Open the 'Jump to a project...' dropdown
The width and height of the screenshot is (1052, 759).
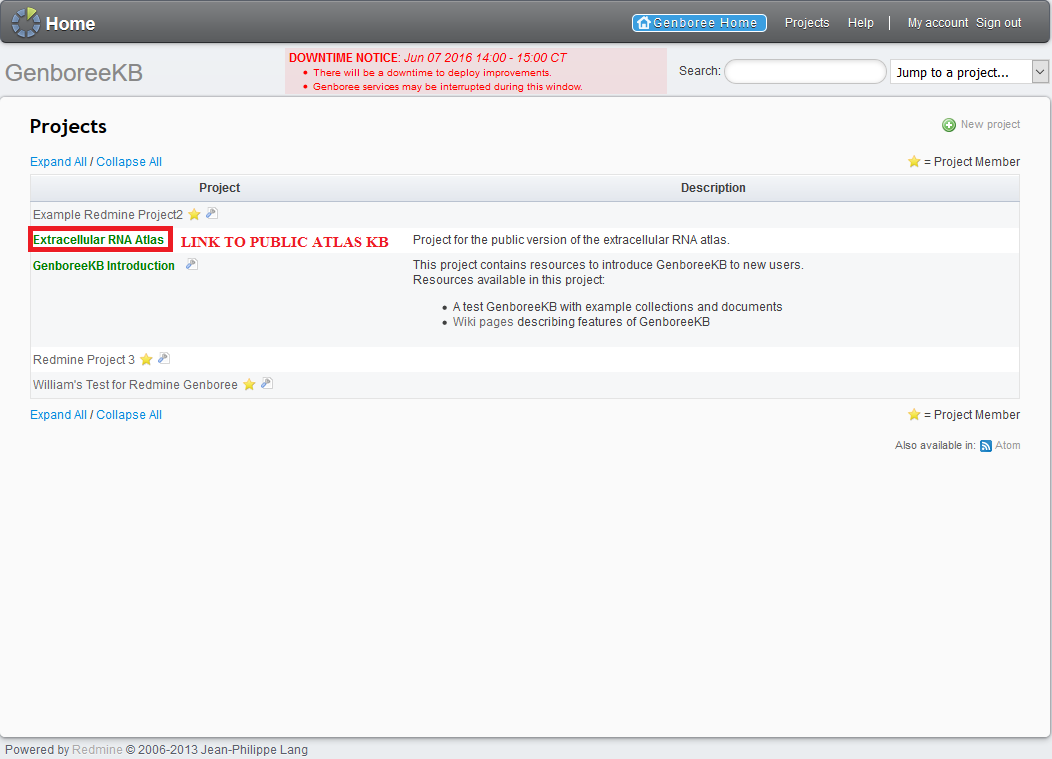pyautogui.click(x=968, y=72)
